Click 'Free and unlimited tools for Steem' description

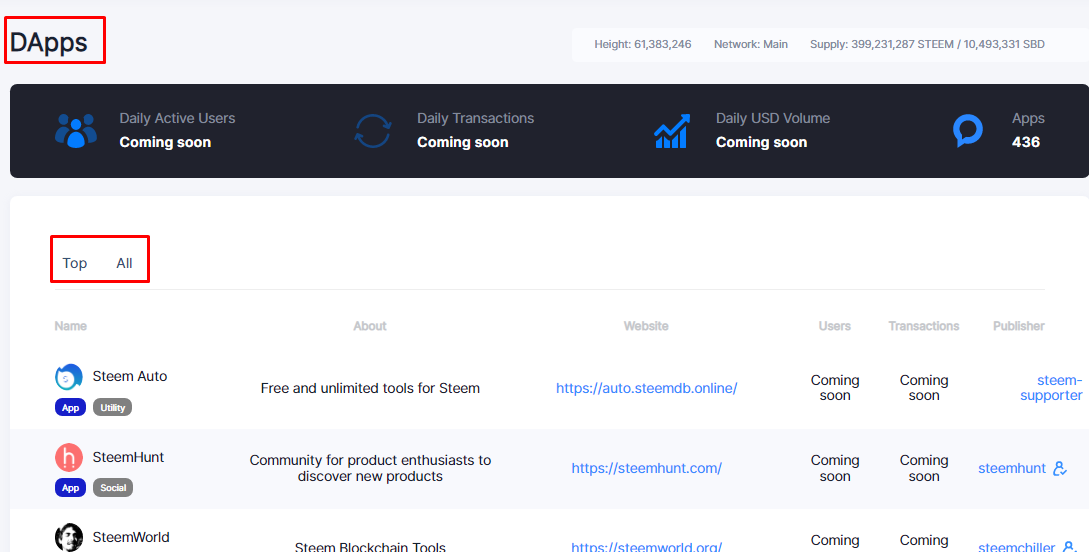(370, 388)
